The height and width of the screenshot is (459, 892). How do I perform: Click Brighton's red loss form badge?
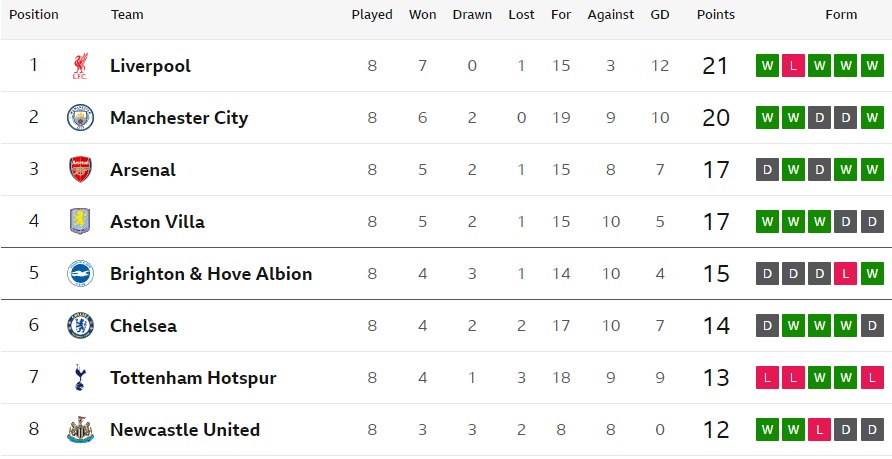pos(846,274)
